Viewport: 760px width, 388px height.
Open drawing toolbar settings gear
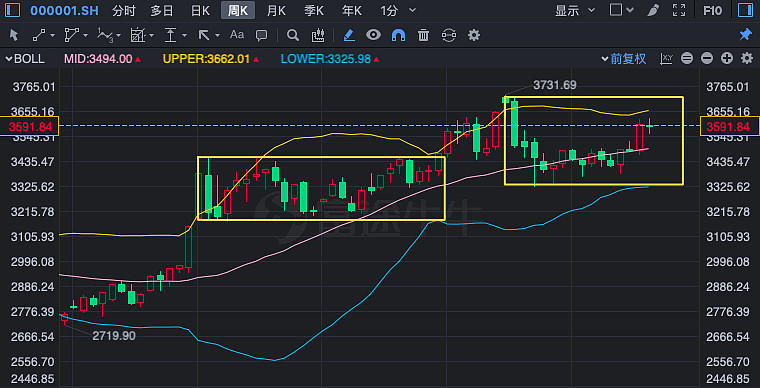coord(474,35)
